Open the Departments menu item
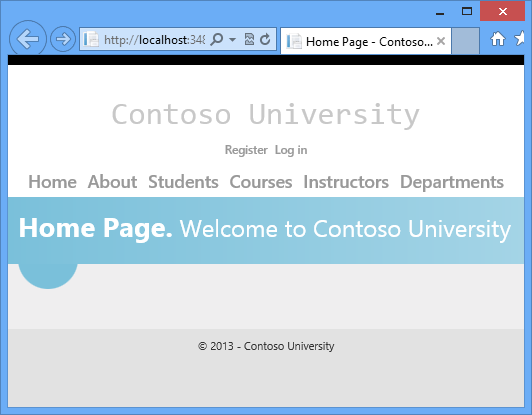The image size is (532, 415). (452, 182)
